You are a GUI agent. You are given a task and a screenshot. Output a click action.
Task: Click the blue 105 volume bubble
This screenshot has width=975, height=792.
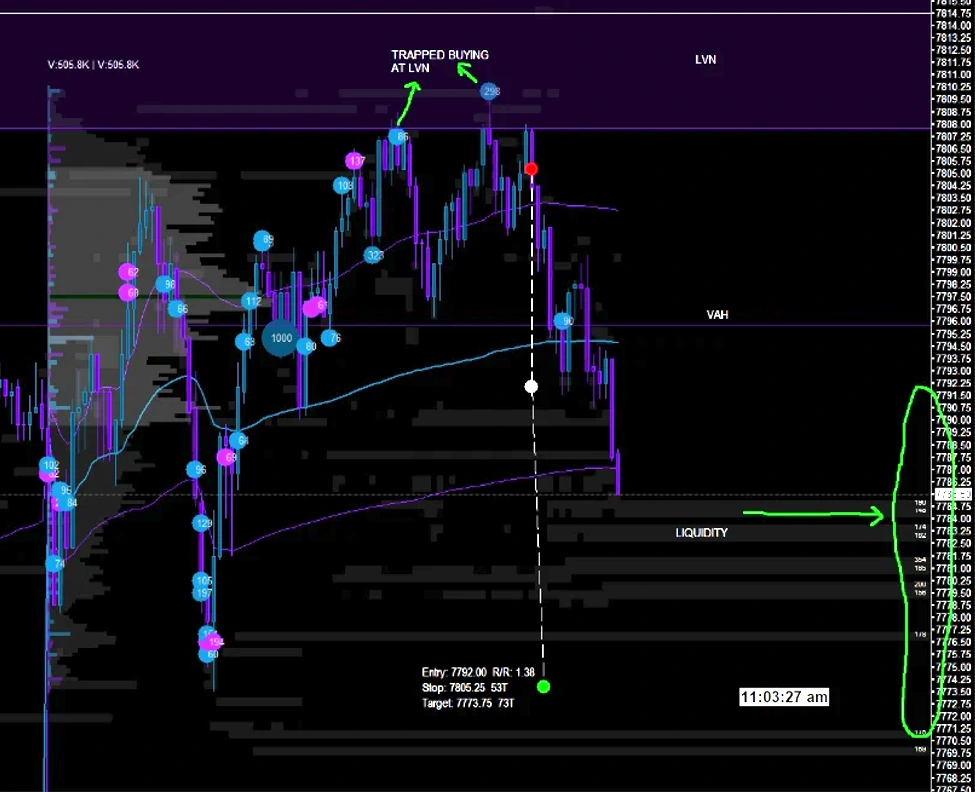[202, 581]
